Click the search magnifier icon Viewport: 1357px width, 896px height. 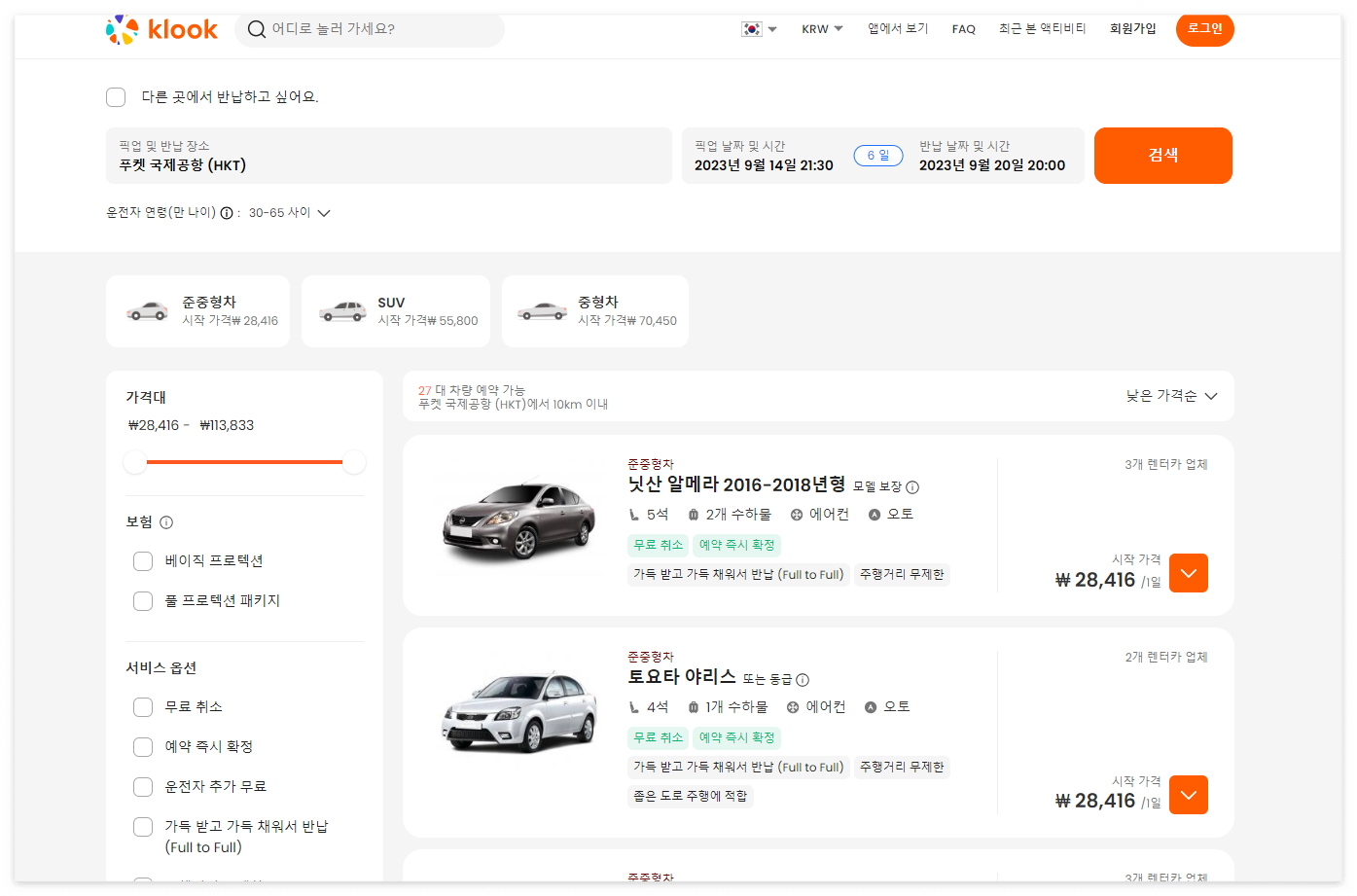pyautogui.click(x=257, y=29)
